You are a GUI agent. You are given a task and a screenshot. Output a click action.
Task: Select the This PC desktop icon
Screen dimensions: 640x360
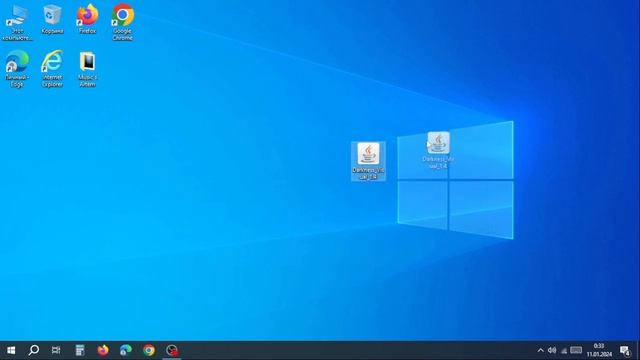(x=17, y=22)
